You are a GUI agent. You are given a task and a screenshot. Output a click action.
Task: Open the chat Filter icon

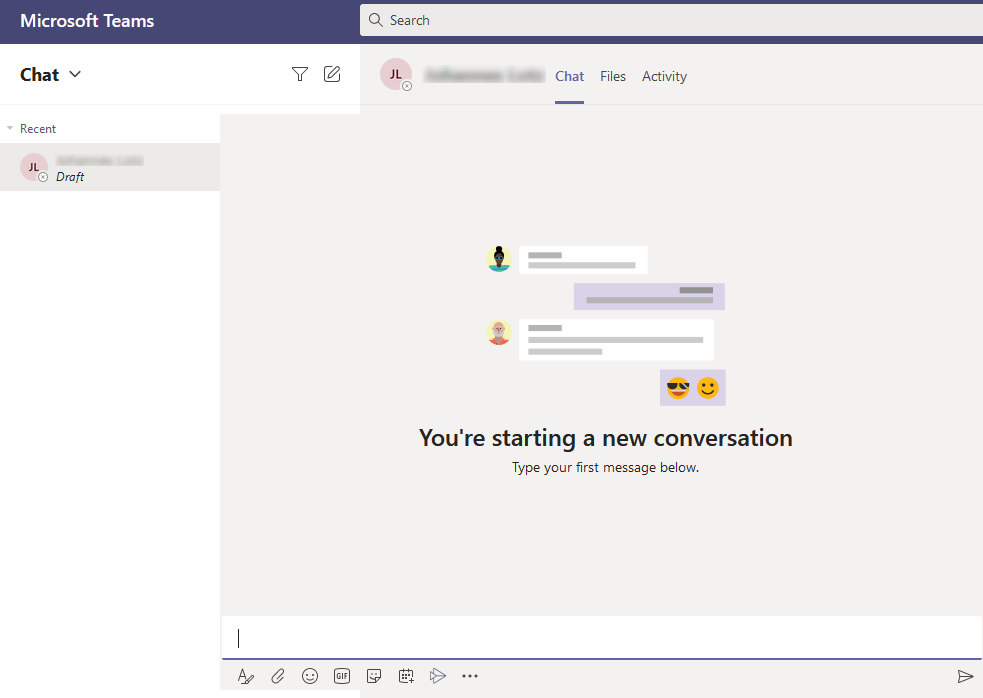[x=300, y=74]
